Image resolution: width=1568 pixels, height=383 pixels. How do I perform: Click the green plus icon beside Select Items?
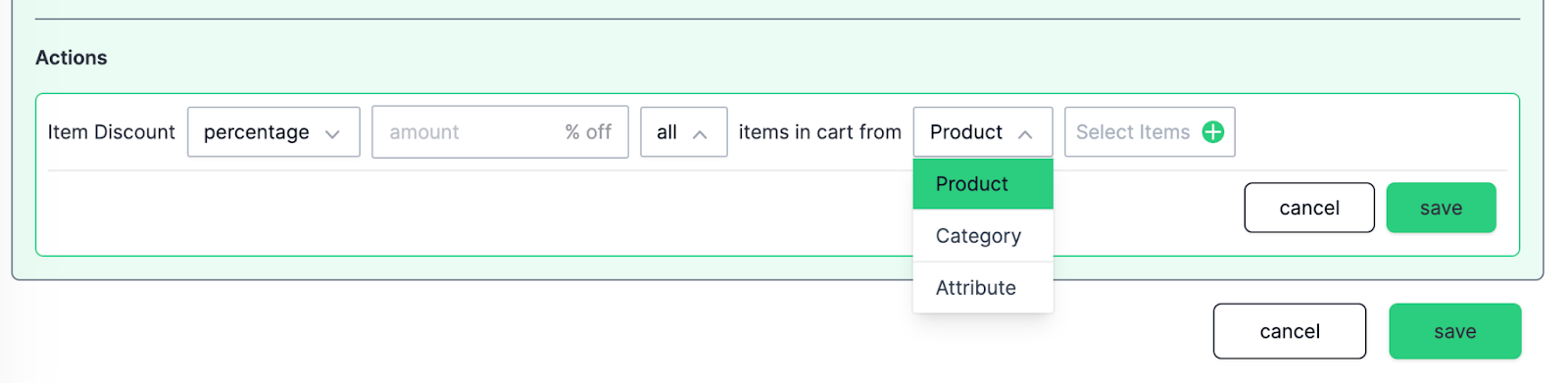point(1212,132)
